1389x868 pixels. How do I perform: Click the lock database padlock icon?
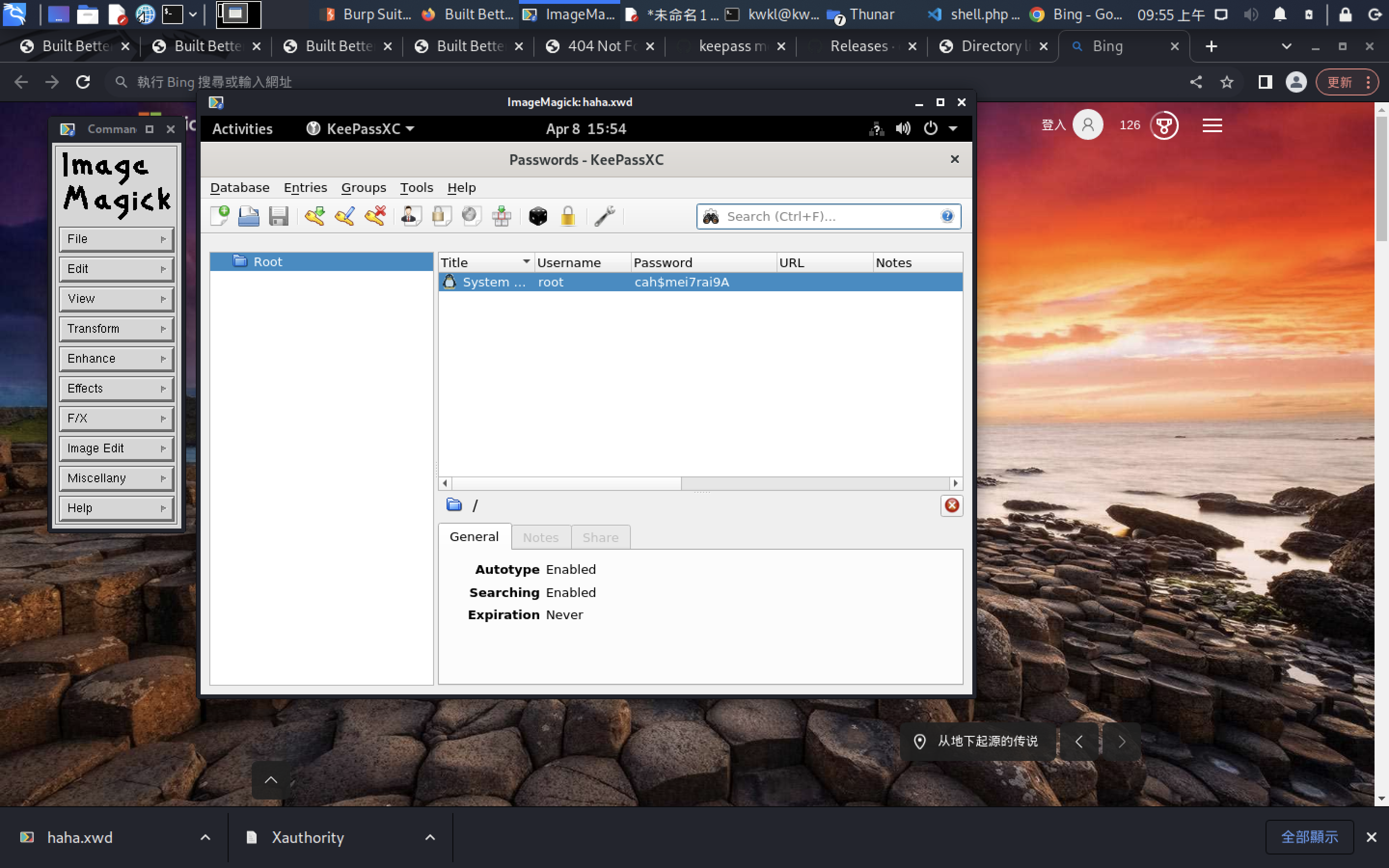pos(568,216)
